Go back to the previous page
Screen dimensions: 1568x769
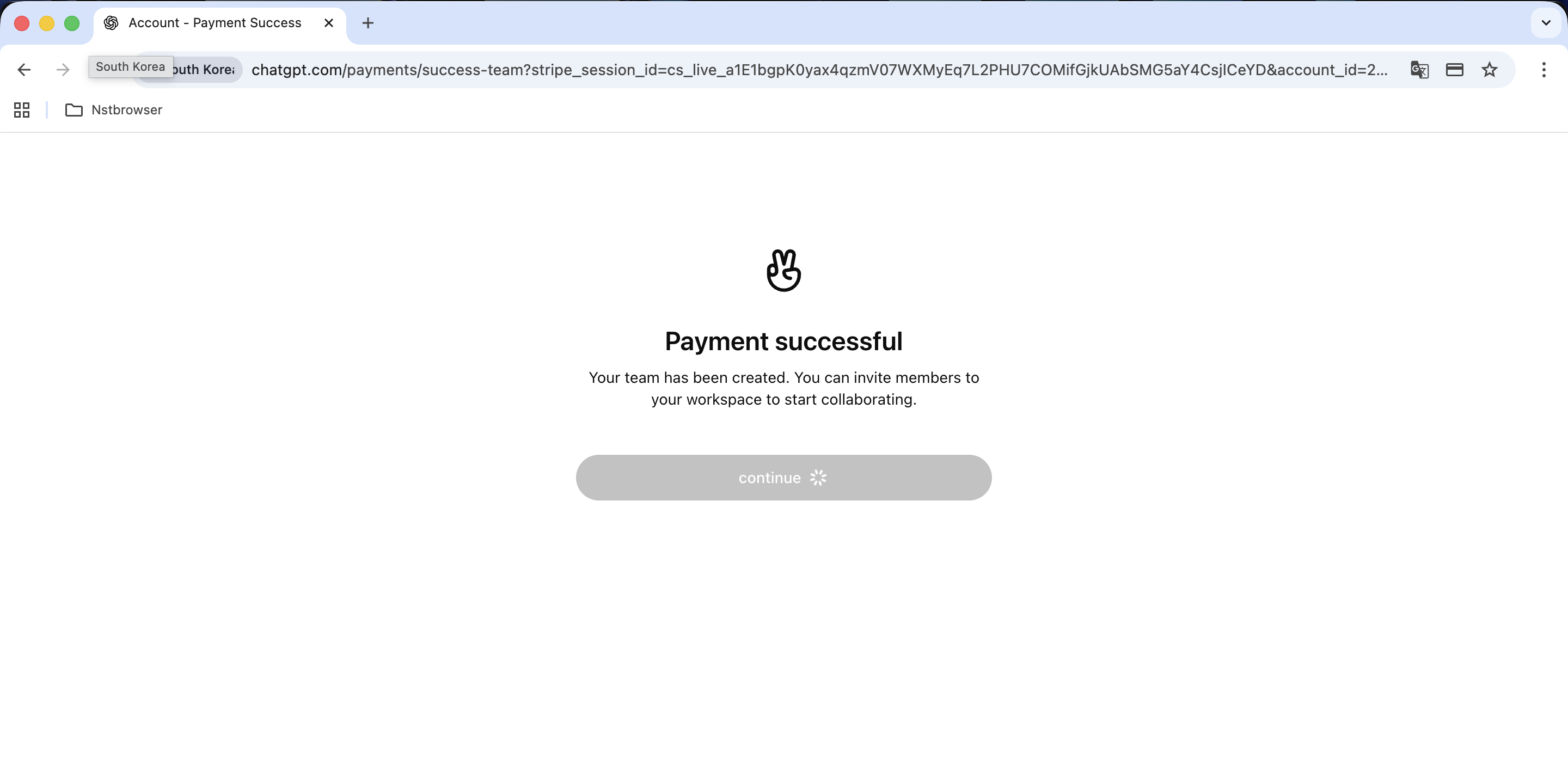[x=24, y=69]
